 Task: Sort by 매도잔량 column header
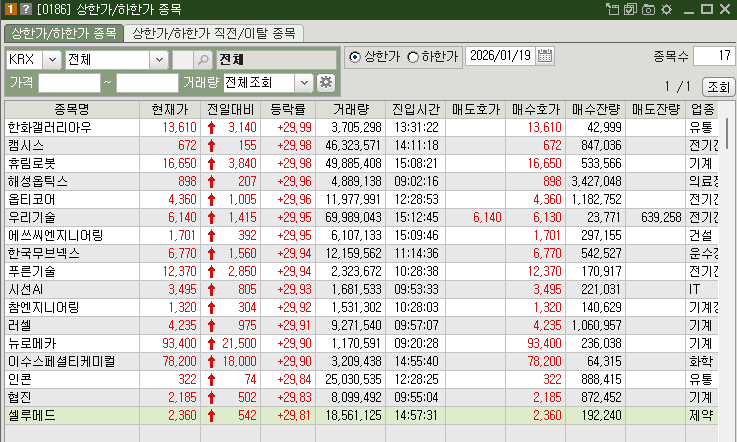656,110
